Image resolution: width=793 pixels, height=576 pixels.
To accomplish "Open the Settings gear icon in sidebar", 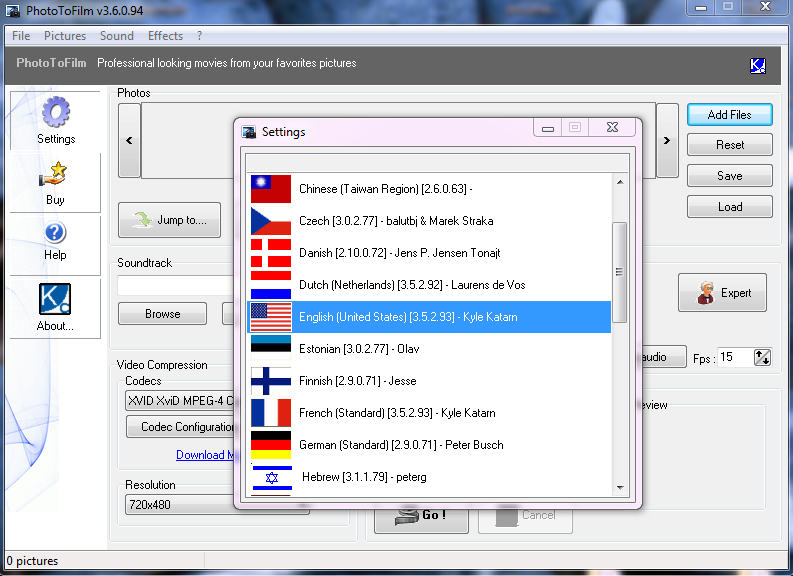I will pyautogui.click(x=56, y=112).
